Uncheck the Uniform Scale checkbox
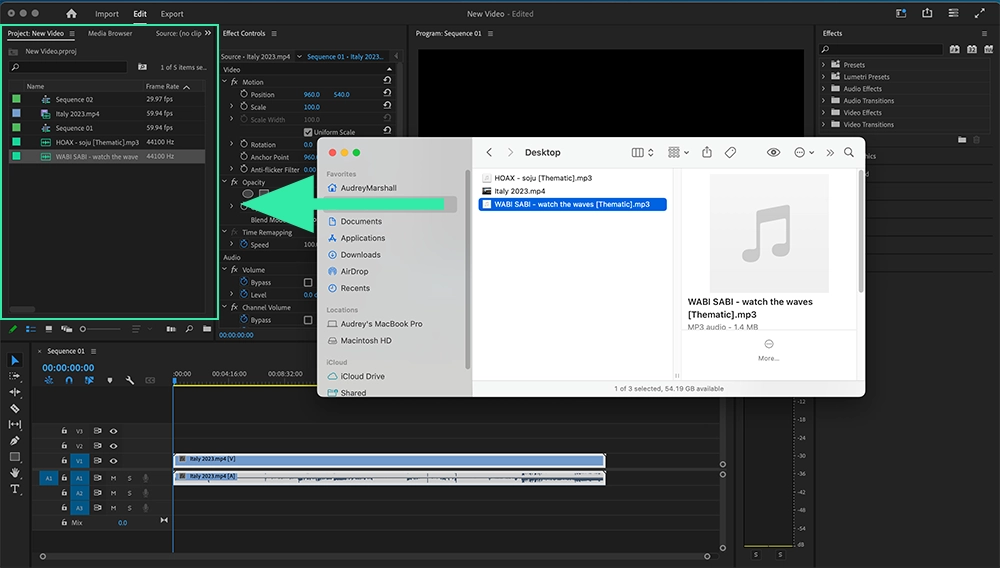 (x=308, y=132)
